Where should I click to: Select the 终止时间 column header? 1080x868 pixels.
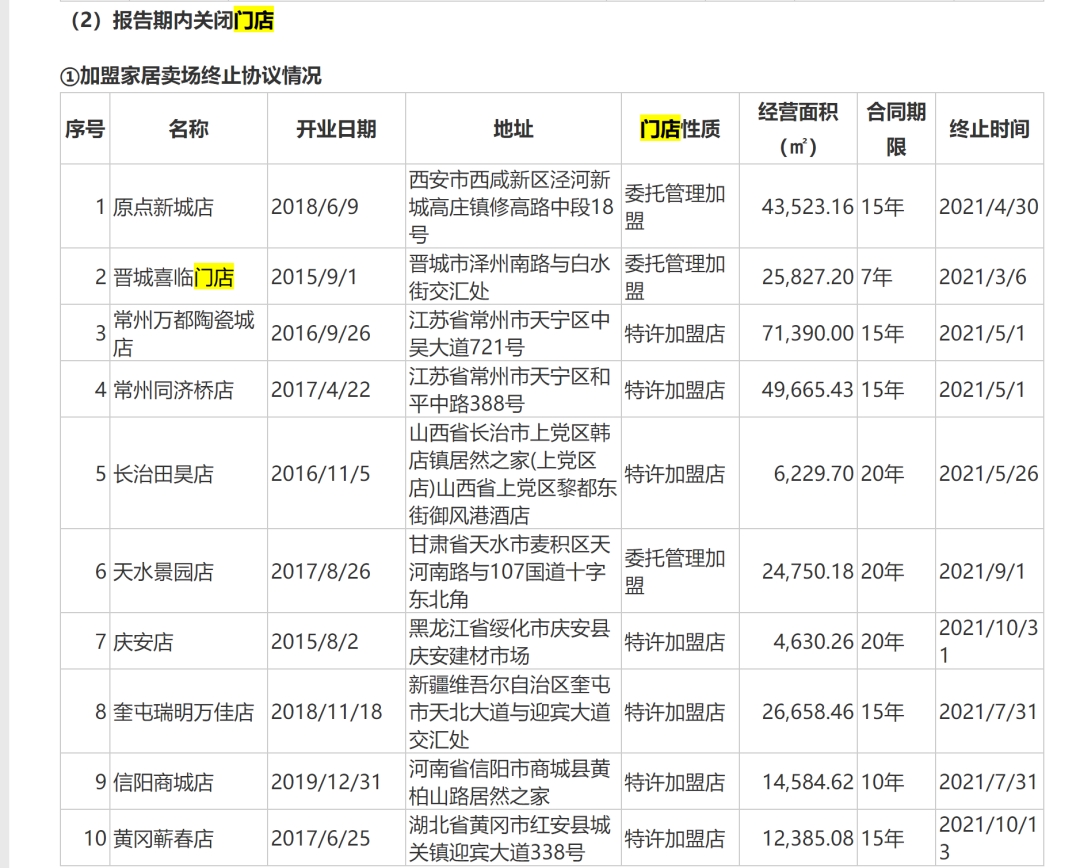point(989,129)
